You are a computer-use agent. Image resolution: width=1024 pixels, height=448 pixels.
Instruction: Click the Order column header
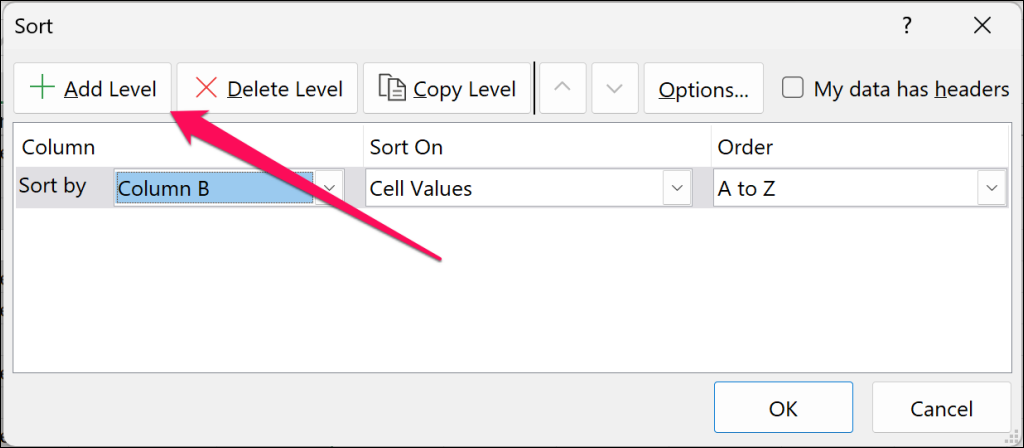point(745,147)
